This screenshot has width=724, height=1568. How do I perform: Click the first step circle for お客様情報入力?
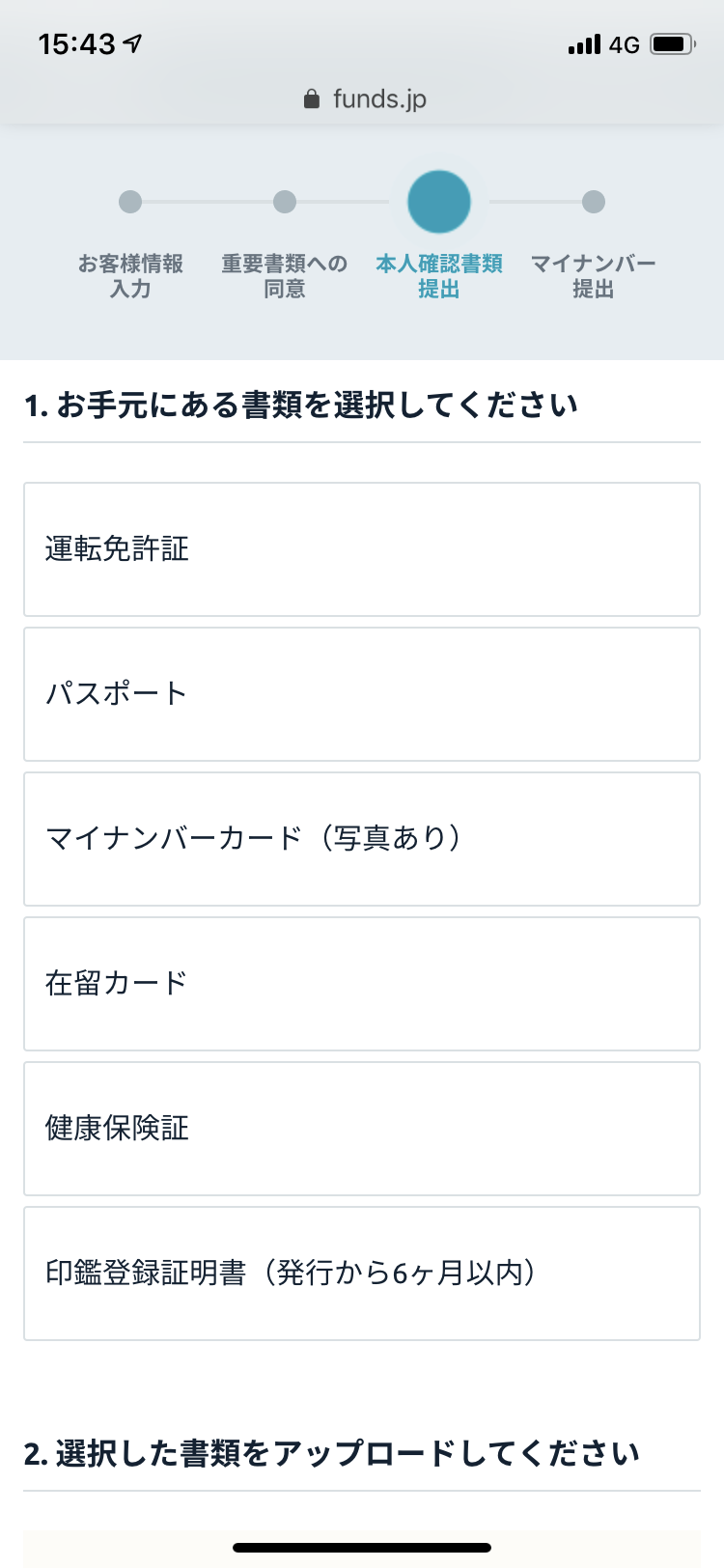tap(130, 202)
